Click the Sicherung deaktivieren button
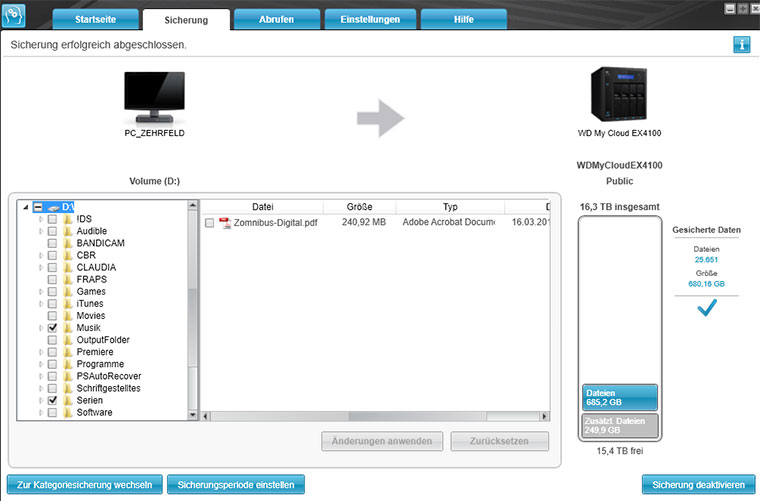The image size is (760, 501). 697,485
